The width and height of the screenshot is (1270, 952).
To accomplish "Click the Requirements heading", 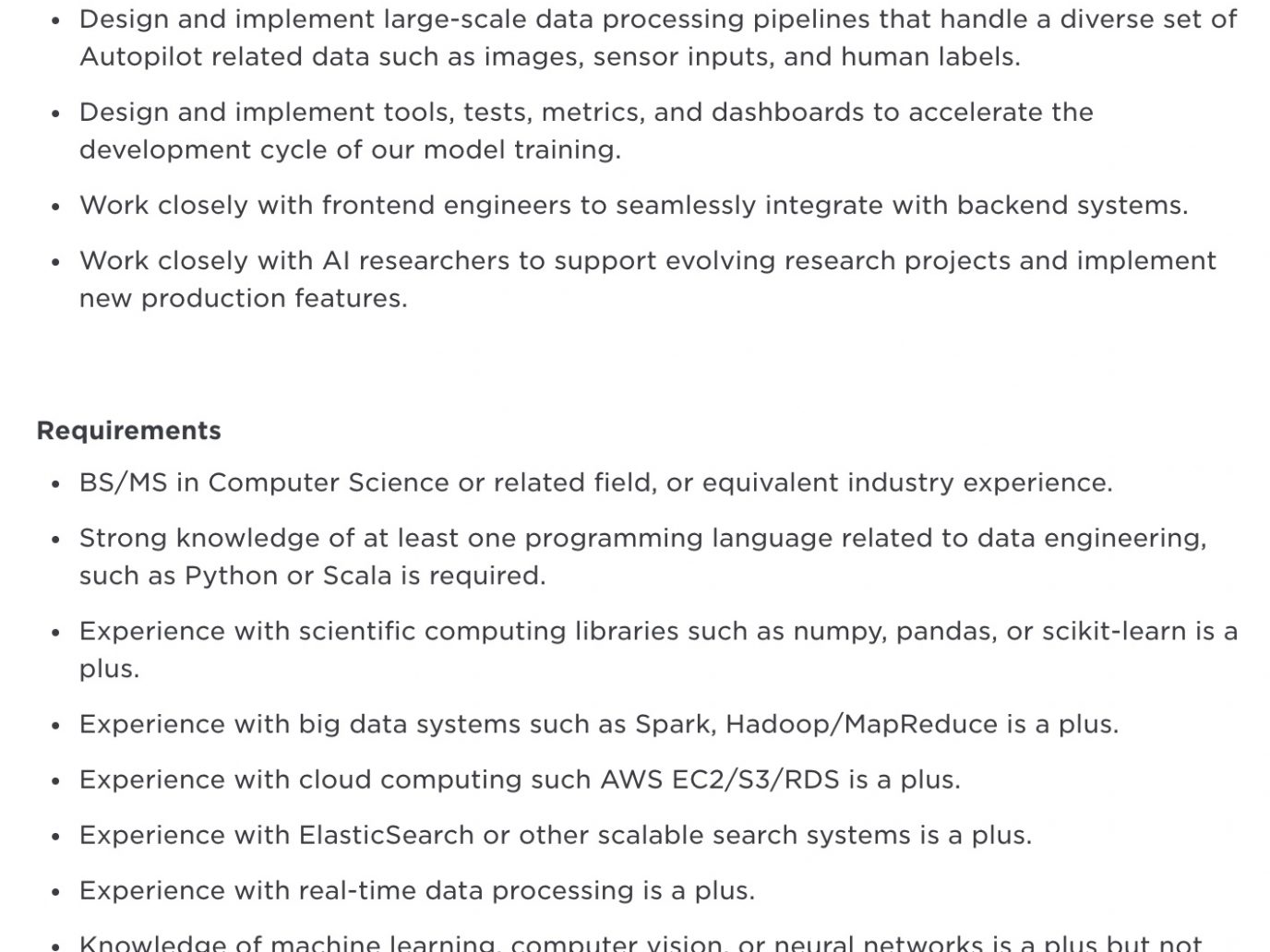I will pos(128,431).
